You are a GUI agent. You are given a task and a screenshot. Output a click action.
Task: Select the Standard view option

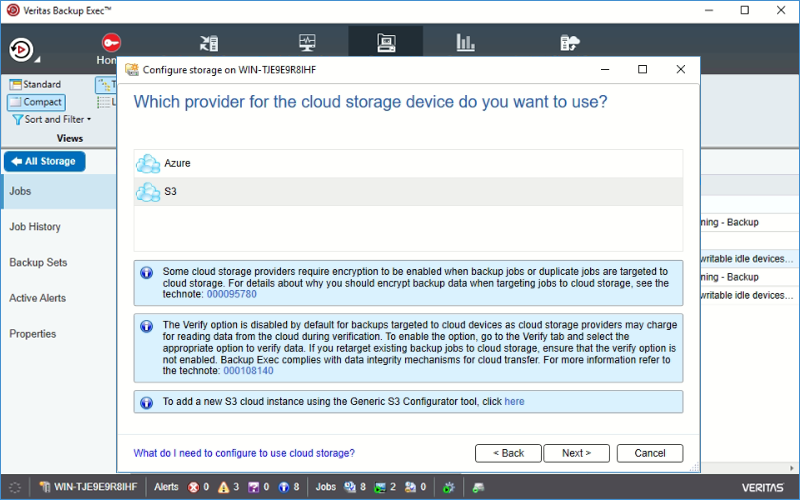click(x=35, y=84)
